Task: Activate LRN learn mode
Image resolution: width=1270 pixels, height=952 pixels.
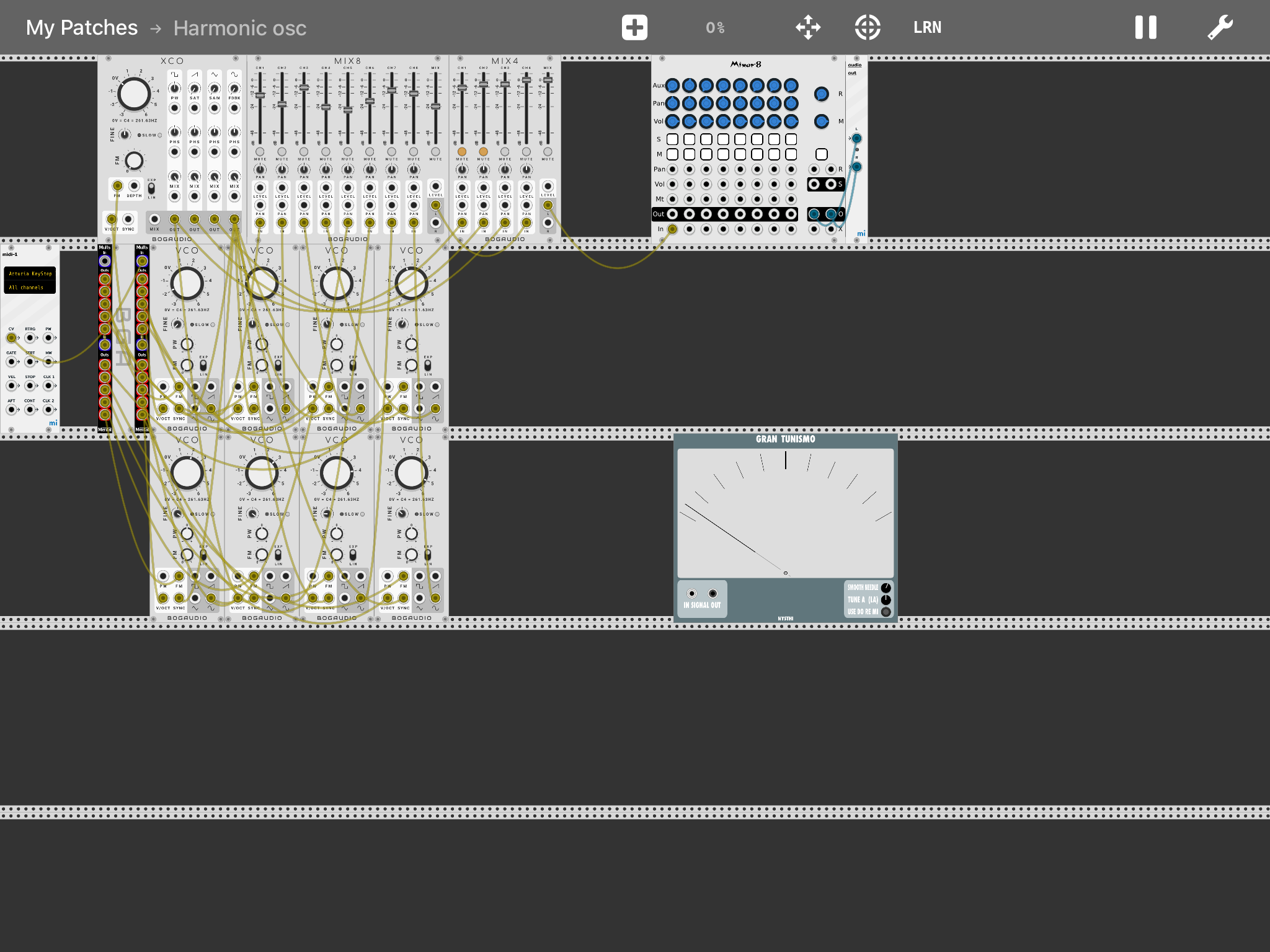Action: (x=927, y=28)
